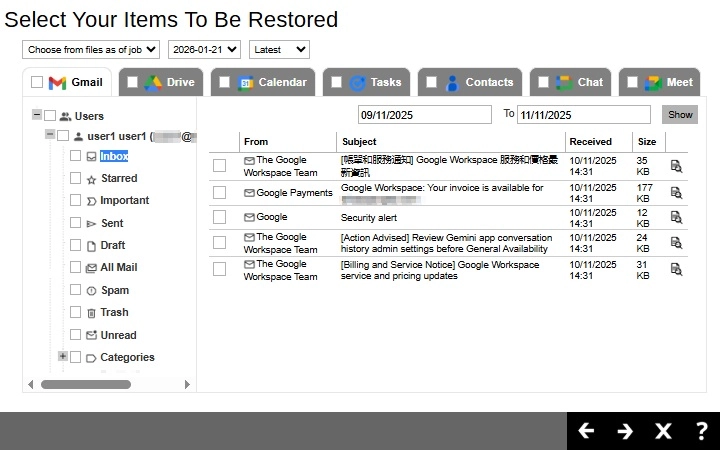Preview the Security alert email
The image size is (720, 450).
pos(676,217)
